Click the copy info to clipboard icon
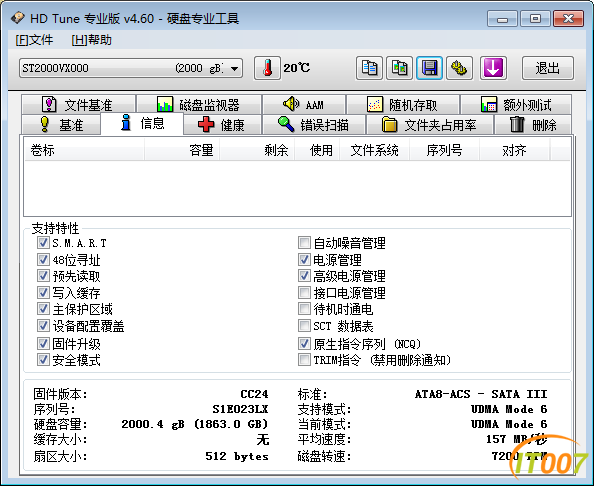Viewport: 594px width, 486px height. (369, 68)
